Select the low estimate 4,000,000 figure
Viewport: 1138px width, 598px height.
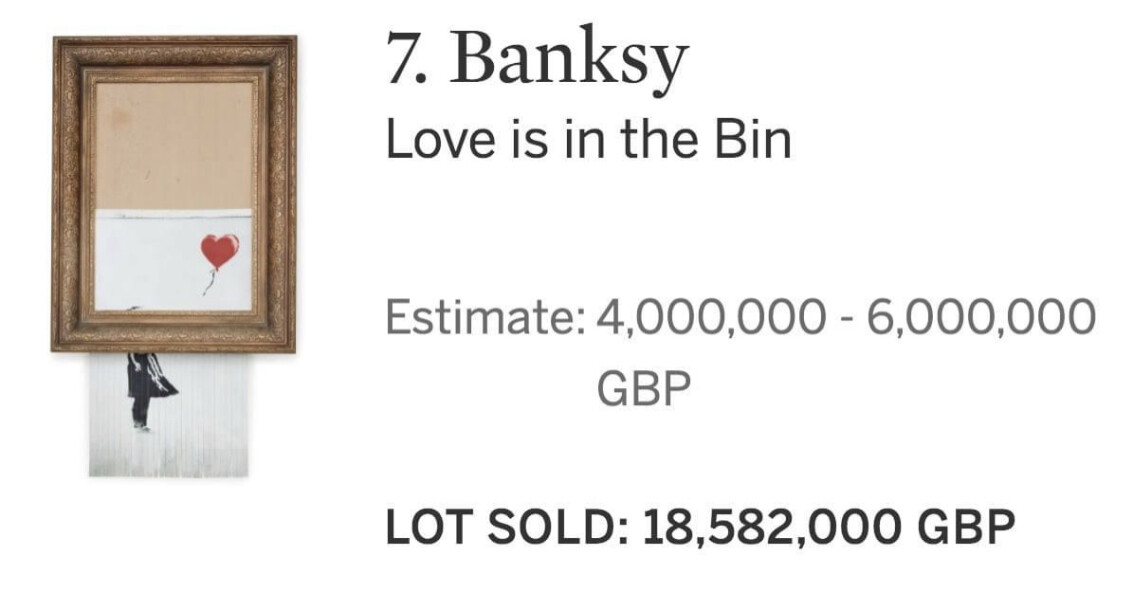click(711, 319)
